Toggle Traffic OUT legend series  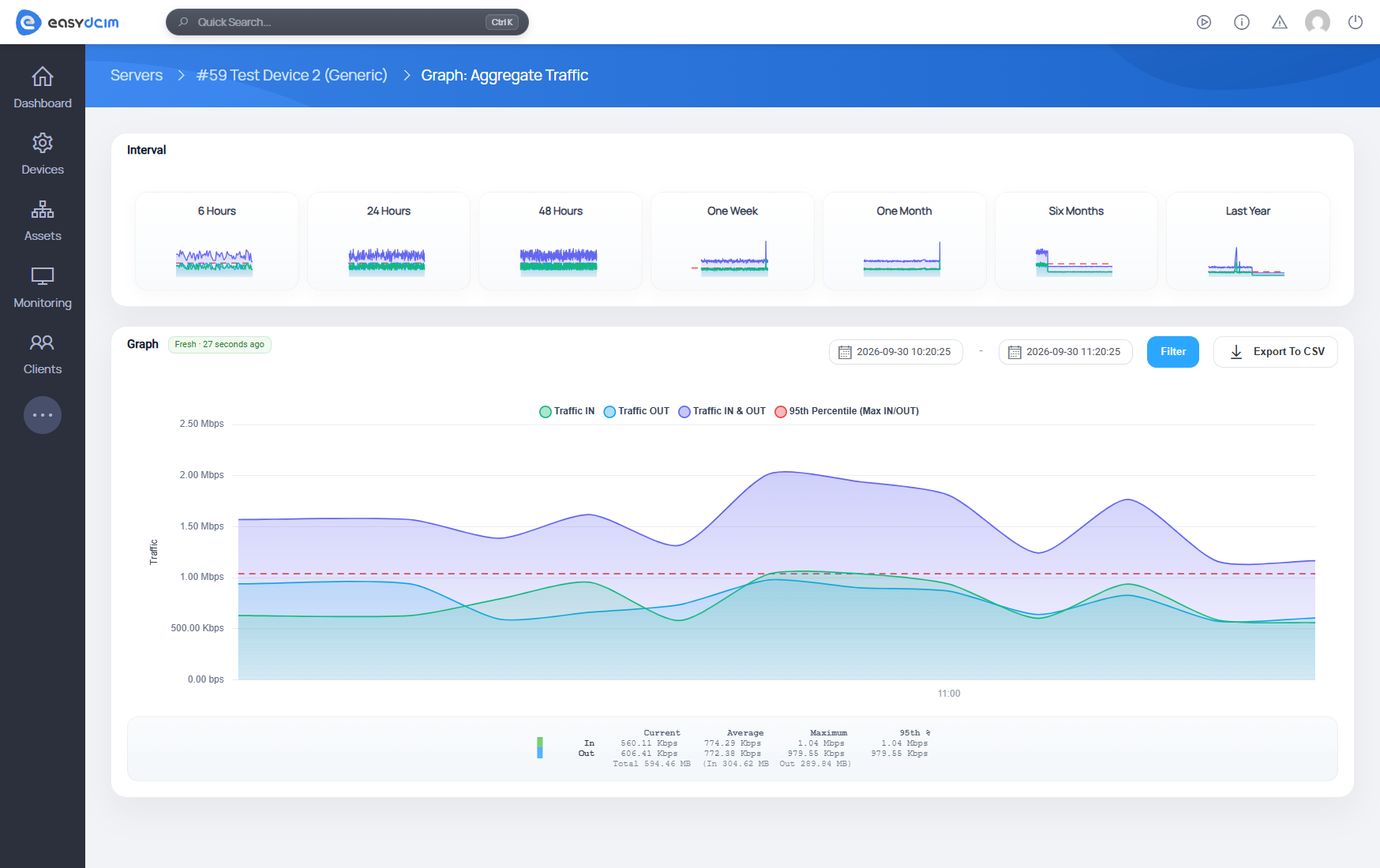tap(636, 411)
